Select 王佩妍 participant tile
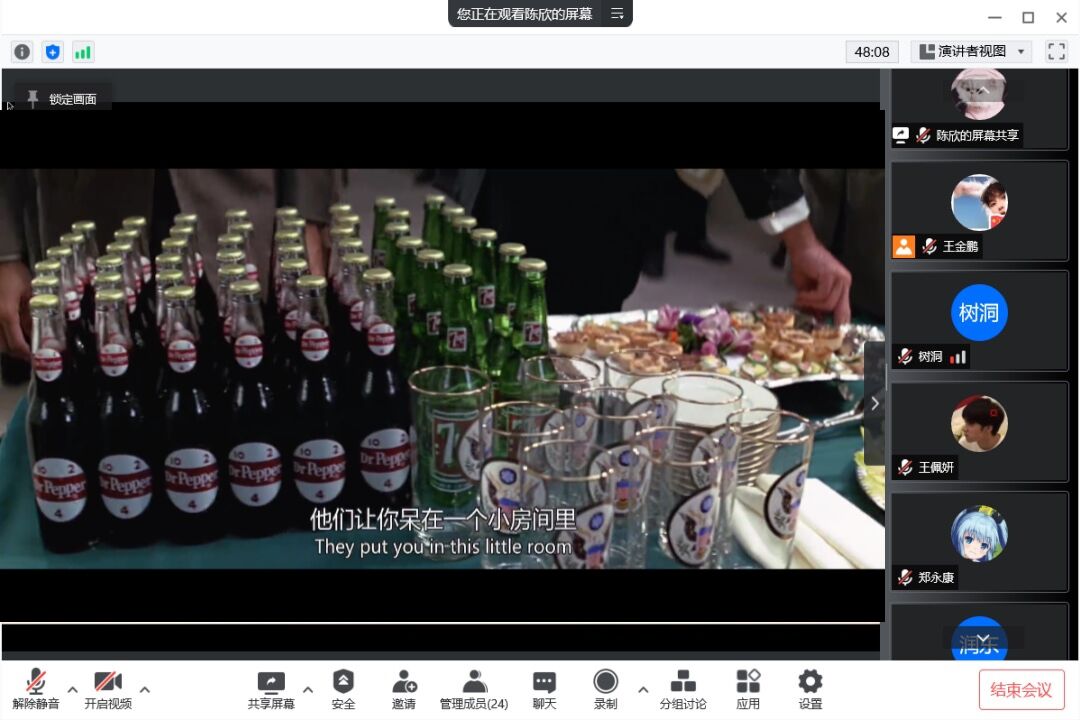Image resolution: width=1080 pixels, height=720 pixels. tap(979, 432)
